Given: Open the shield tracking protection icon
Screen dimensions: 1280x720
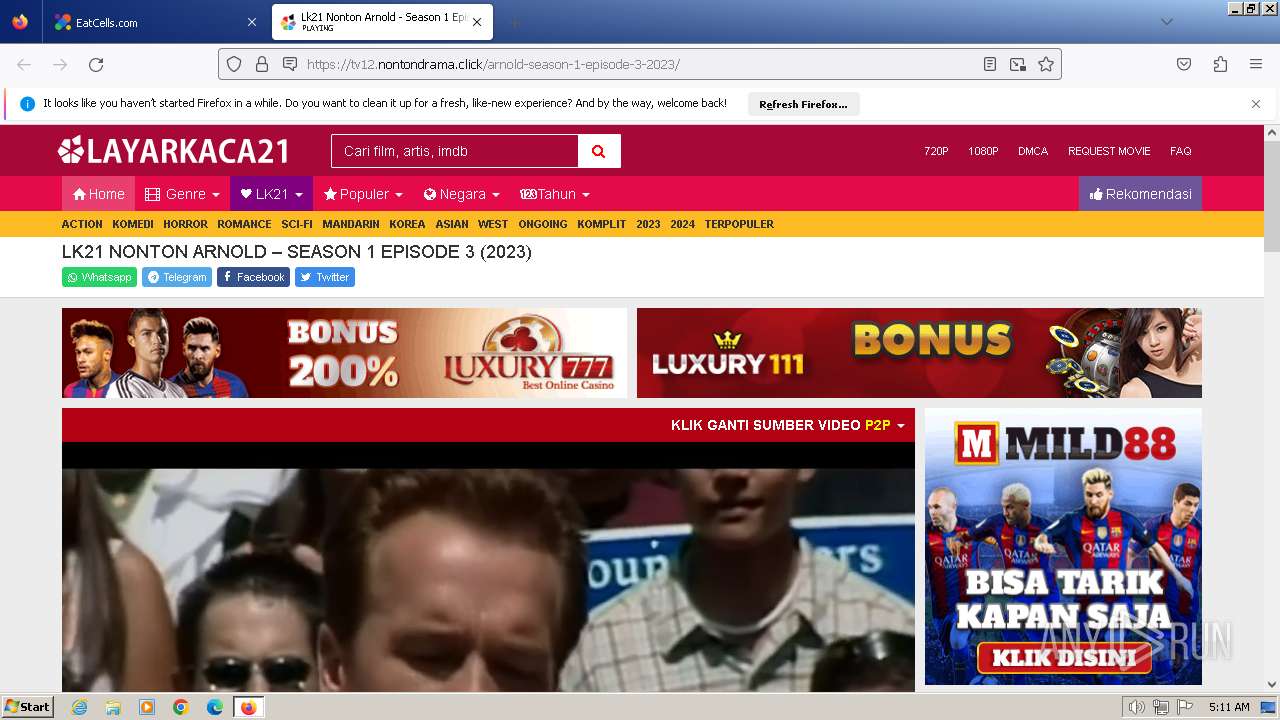Looking at the screenshot, I should (x=234, y=64).
